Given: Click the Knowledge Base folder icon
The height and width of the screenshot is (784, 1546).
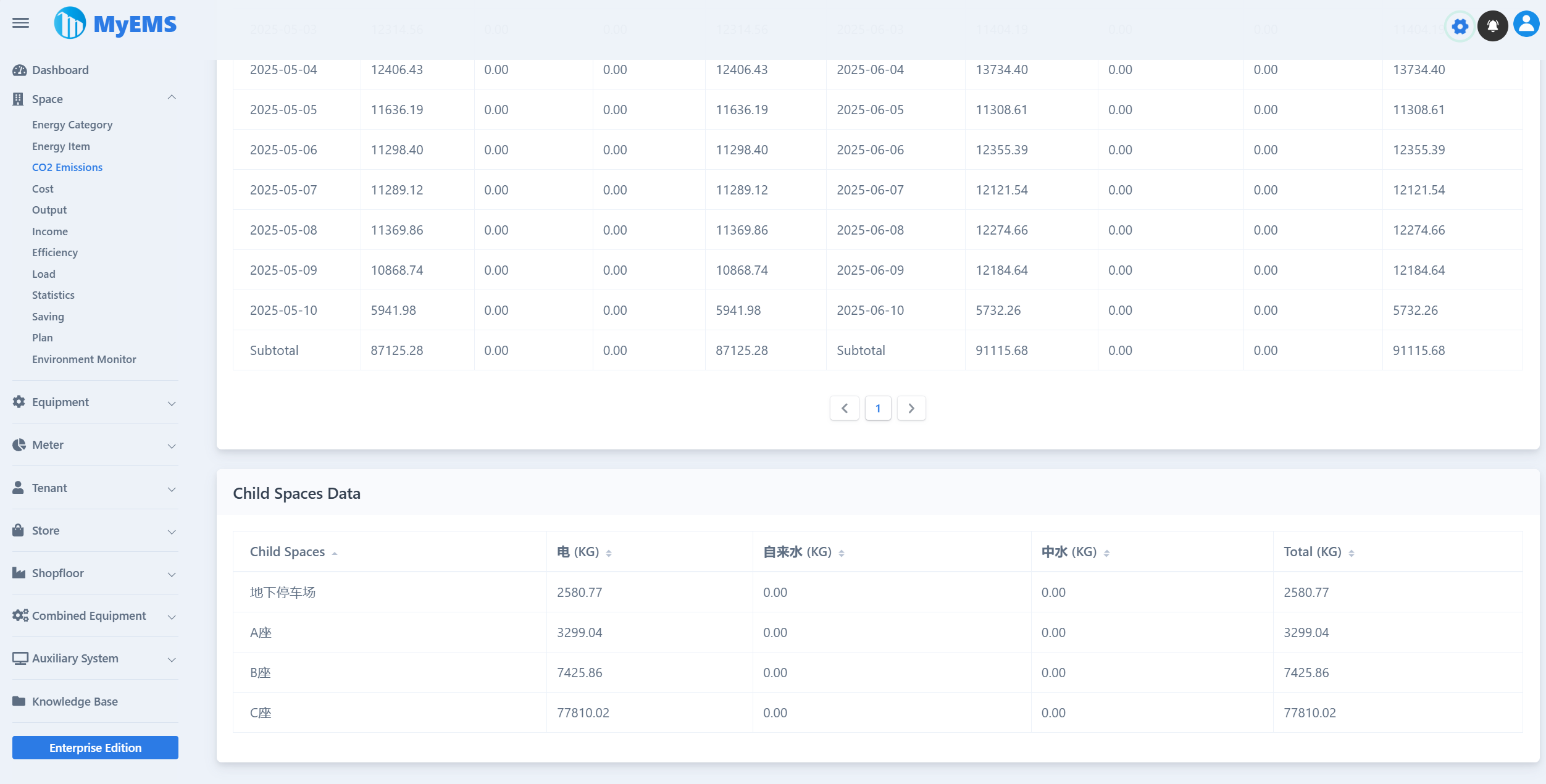Looking at the screenshot, I should coord(18,701).
